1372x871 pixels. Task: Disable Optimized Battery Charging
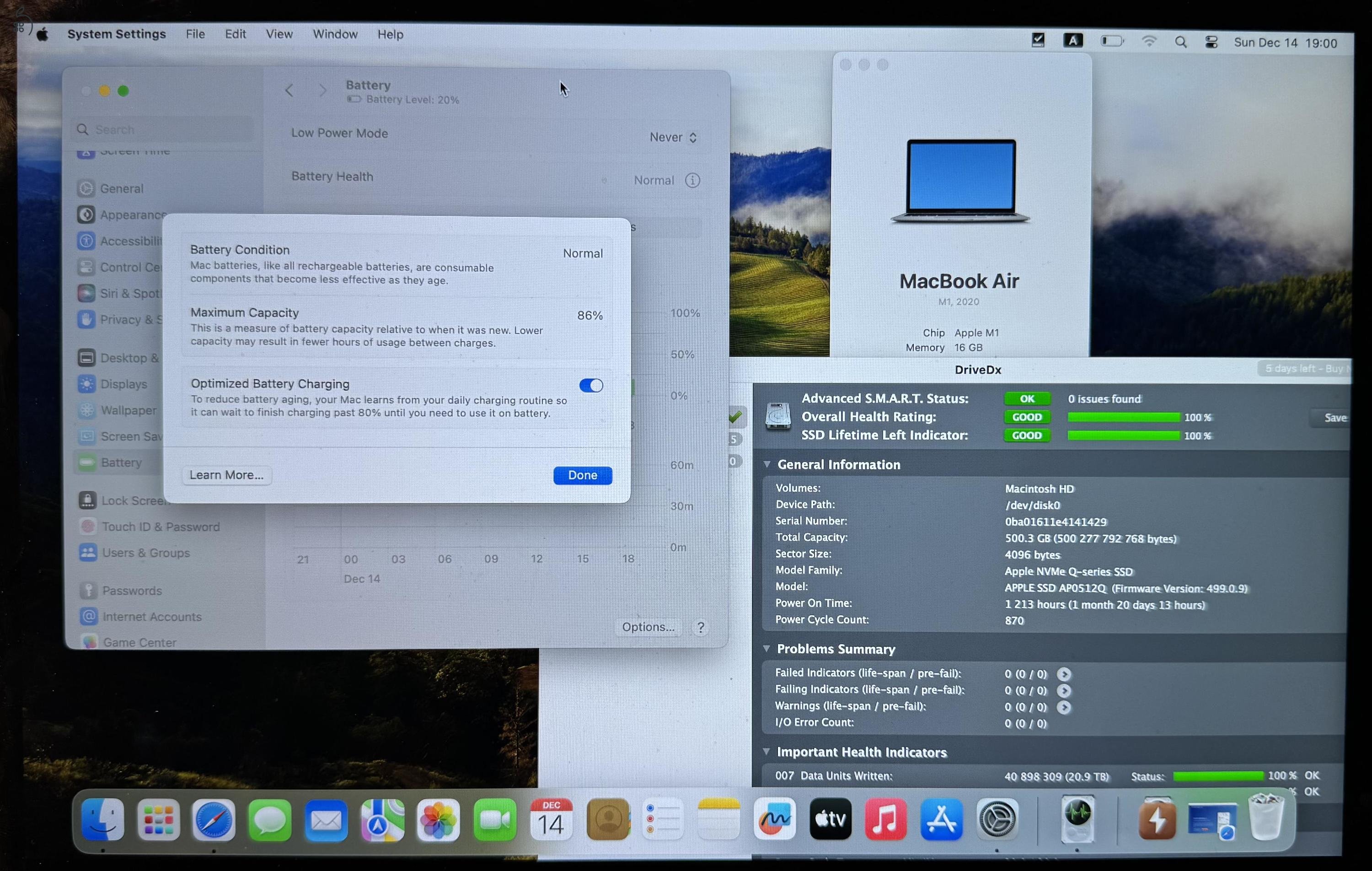591,385
